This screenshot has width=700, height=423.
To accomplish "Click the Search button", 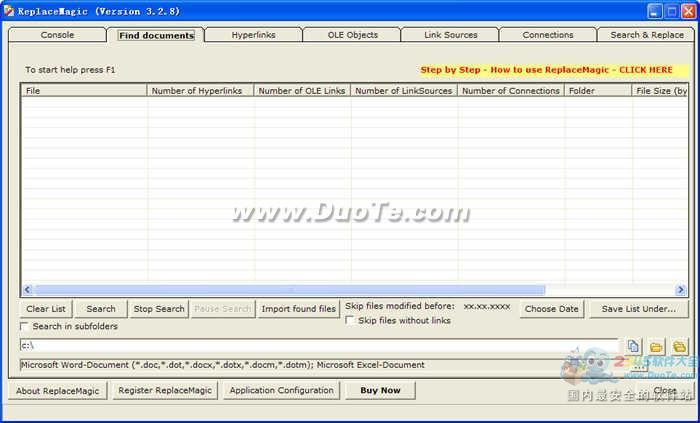I will 101,309.
